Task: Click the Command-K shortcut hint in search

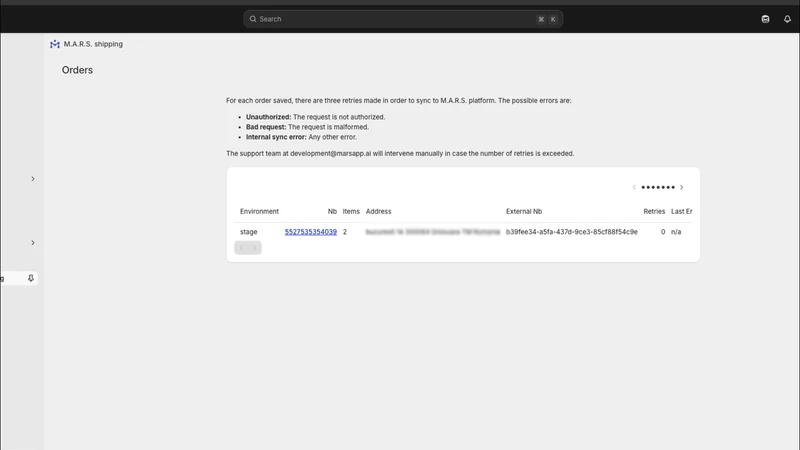Action: [x=547, y=19]
